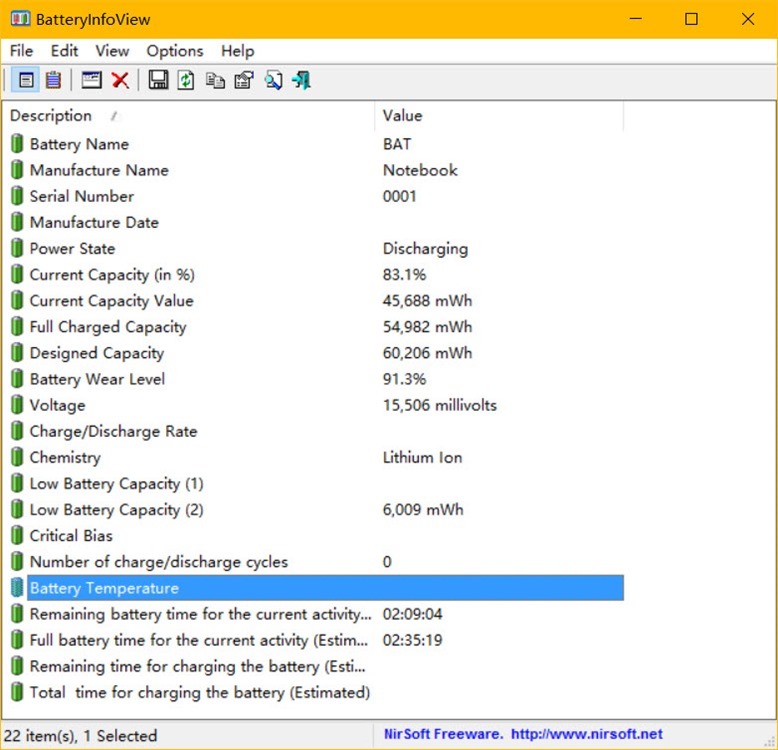778x750 pixels.
Task: Open the View menu
Action: pyautogui.click(x=112, y=51)
